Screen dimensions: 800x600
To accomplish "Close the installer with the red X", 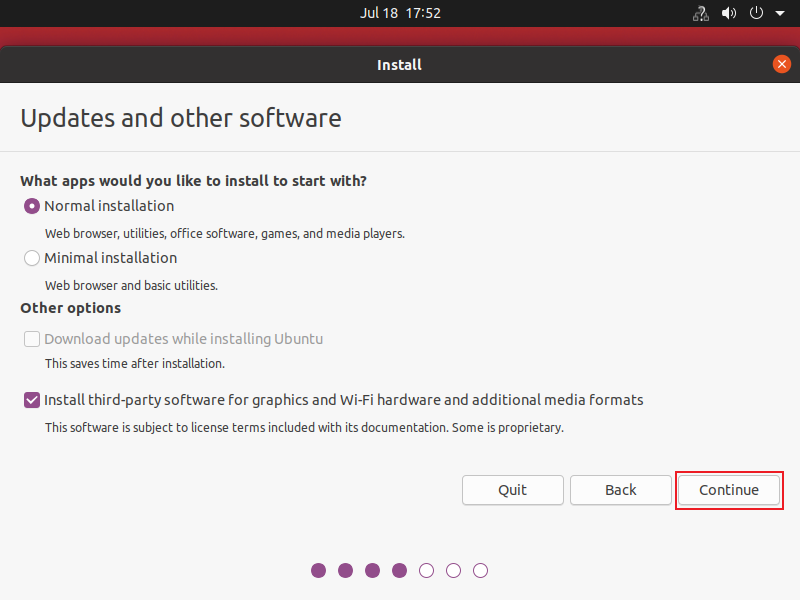I will coord(782,64).
